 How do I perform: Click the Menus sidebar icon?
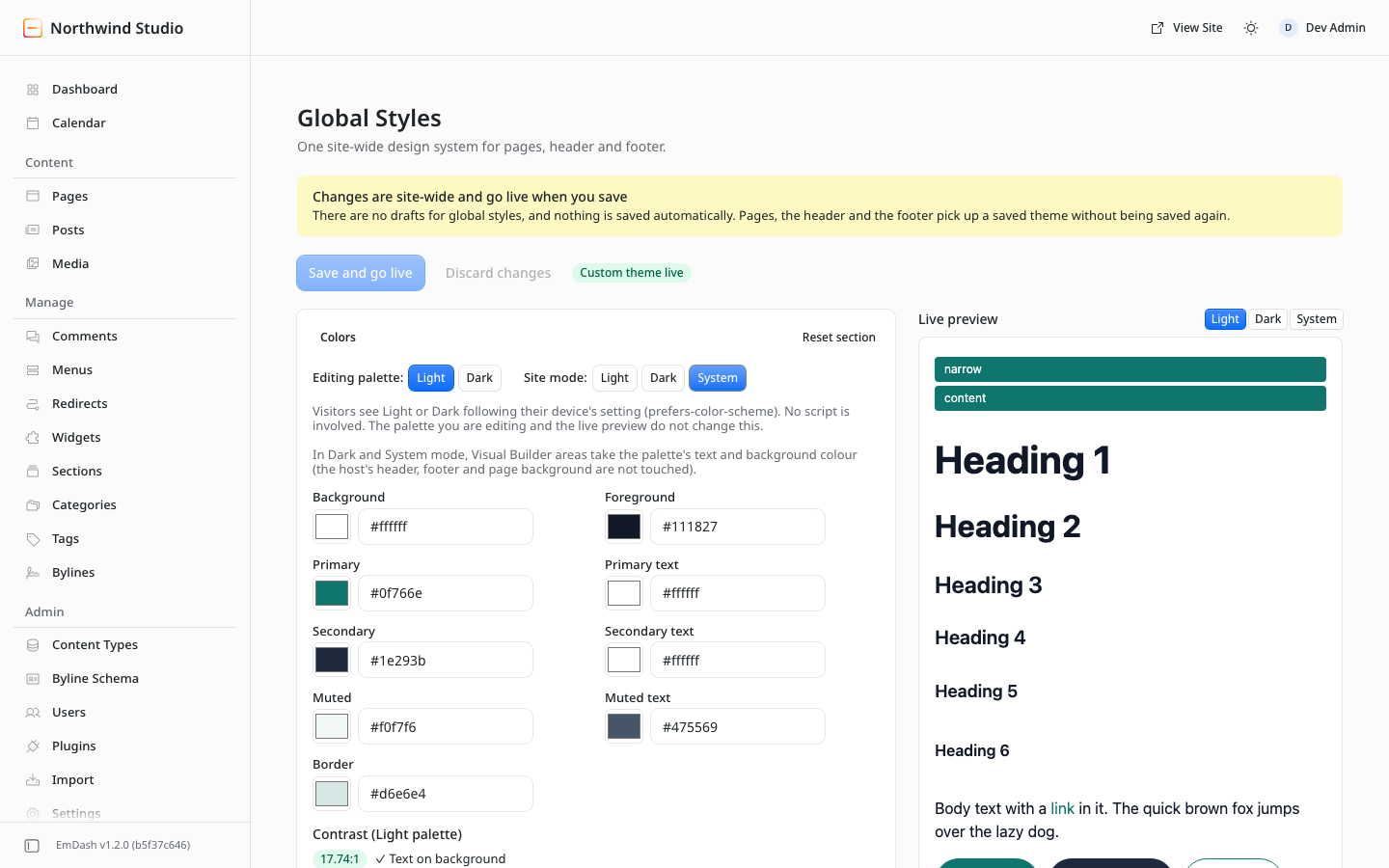click(33, 370)
